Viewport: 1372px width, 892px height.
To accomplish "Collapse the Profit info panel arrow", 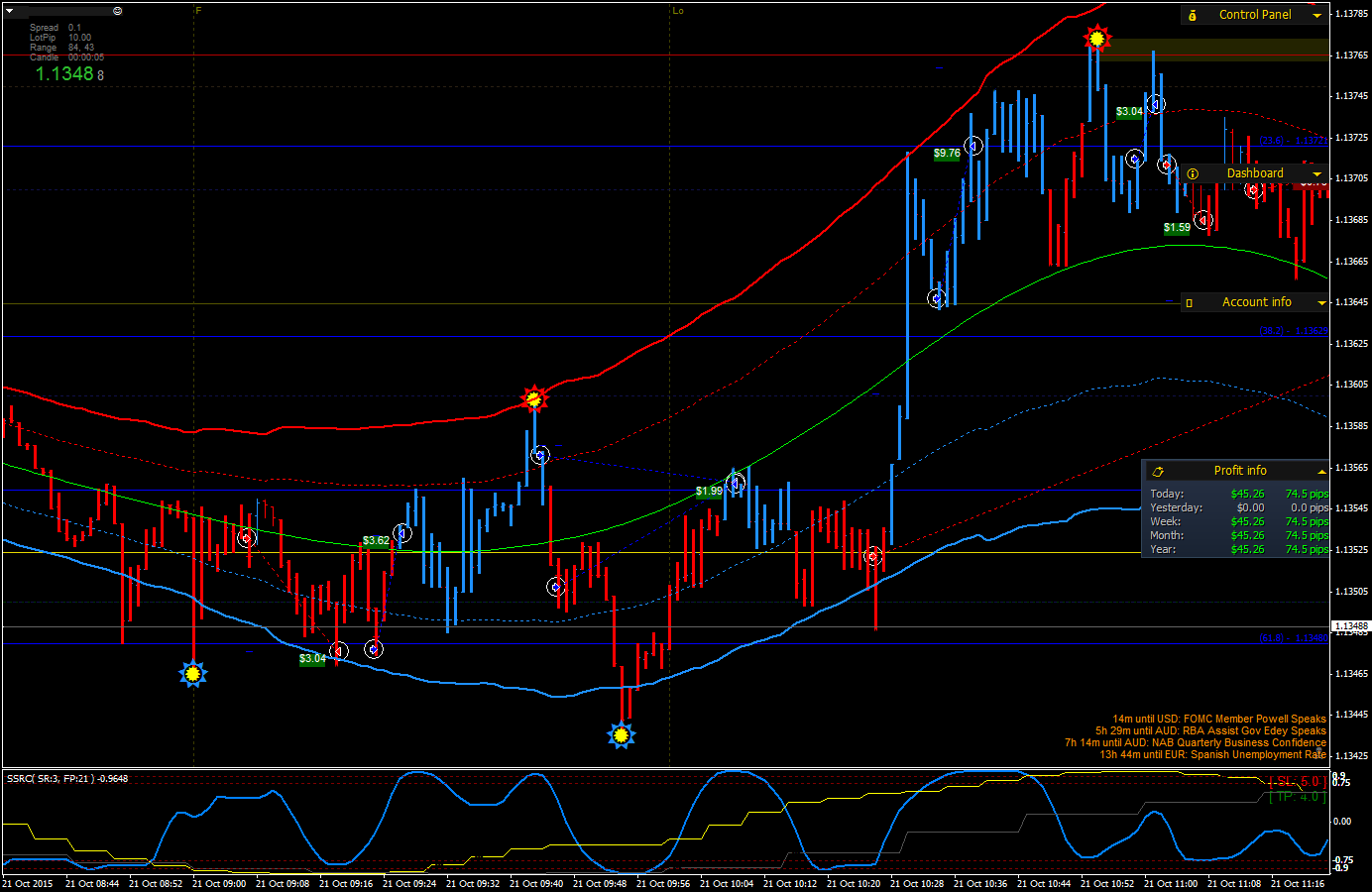I will (x=1321, y=471).
